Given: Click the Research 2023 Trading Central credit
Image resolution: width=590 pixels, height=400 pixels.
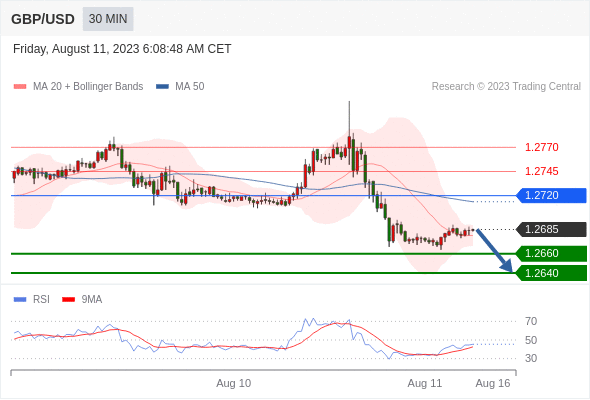Looking at the screenshot, I should tap(506, 87).
